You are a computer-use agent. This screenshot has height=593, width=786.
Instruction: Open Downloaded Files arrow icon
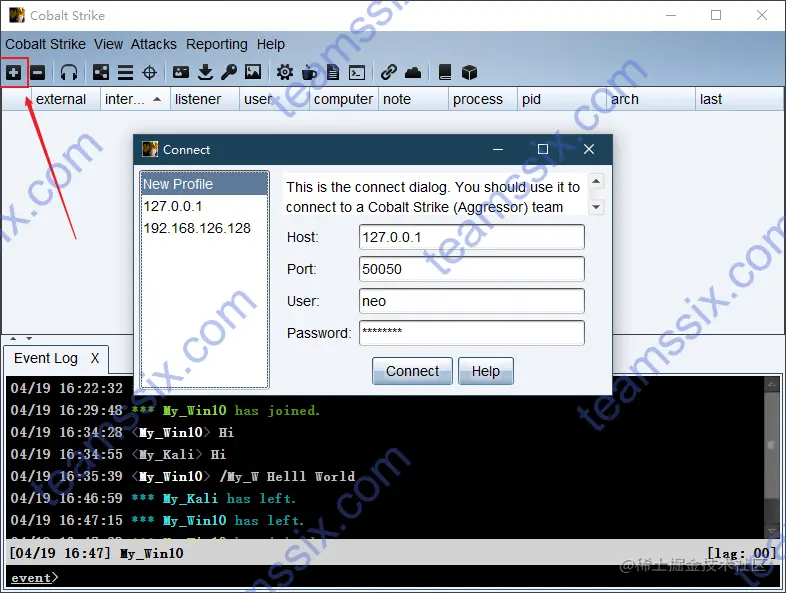coord(205,73)
